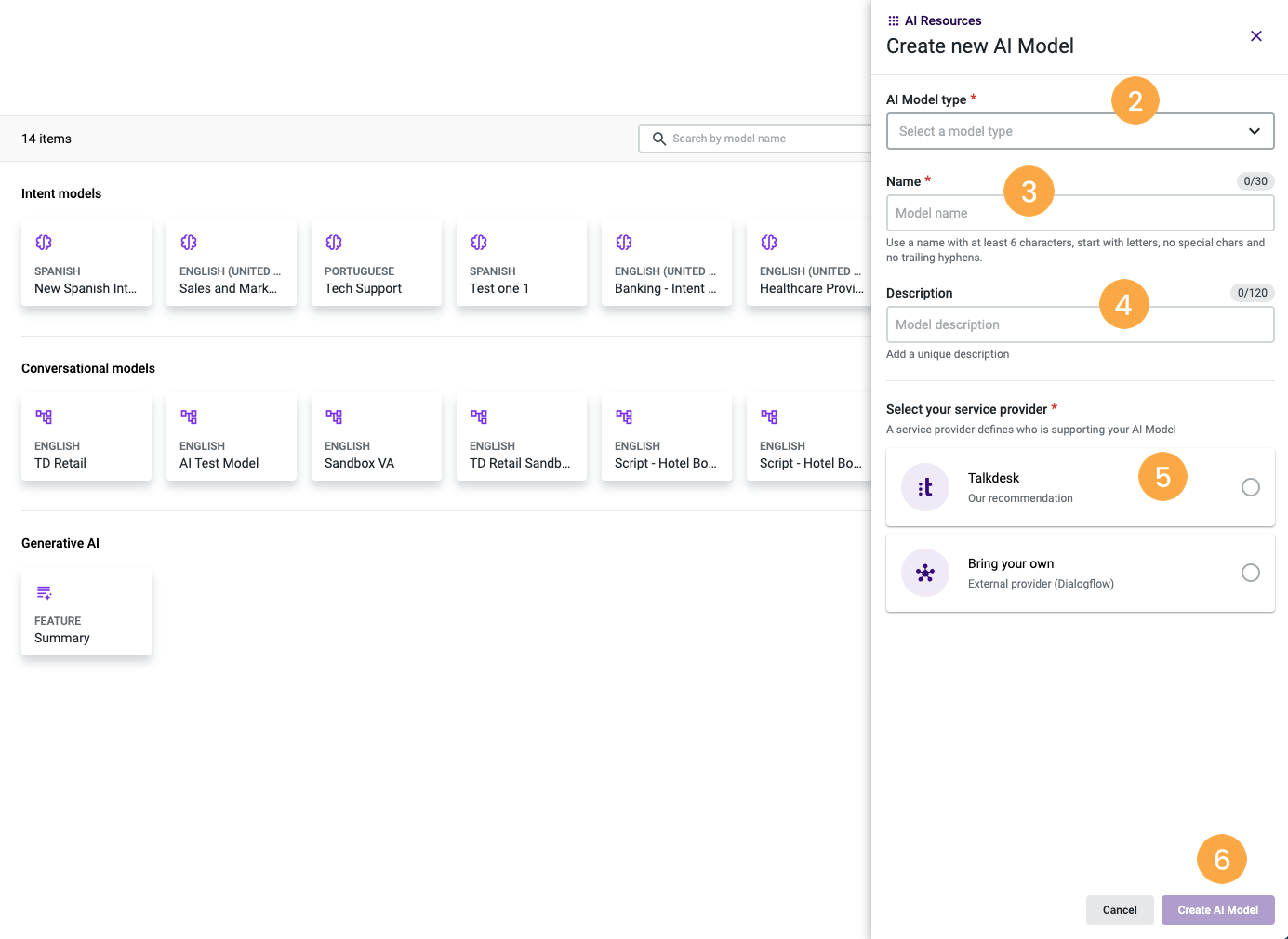Click the conversational model icon on TD Retail card

point(44,417)
